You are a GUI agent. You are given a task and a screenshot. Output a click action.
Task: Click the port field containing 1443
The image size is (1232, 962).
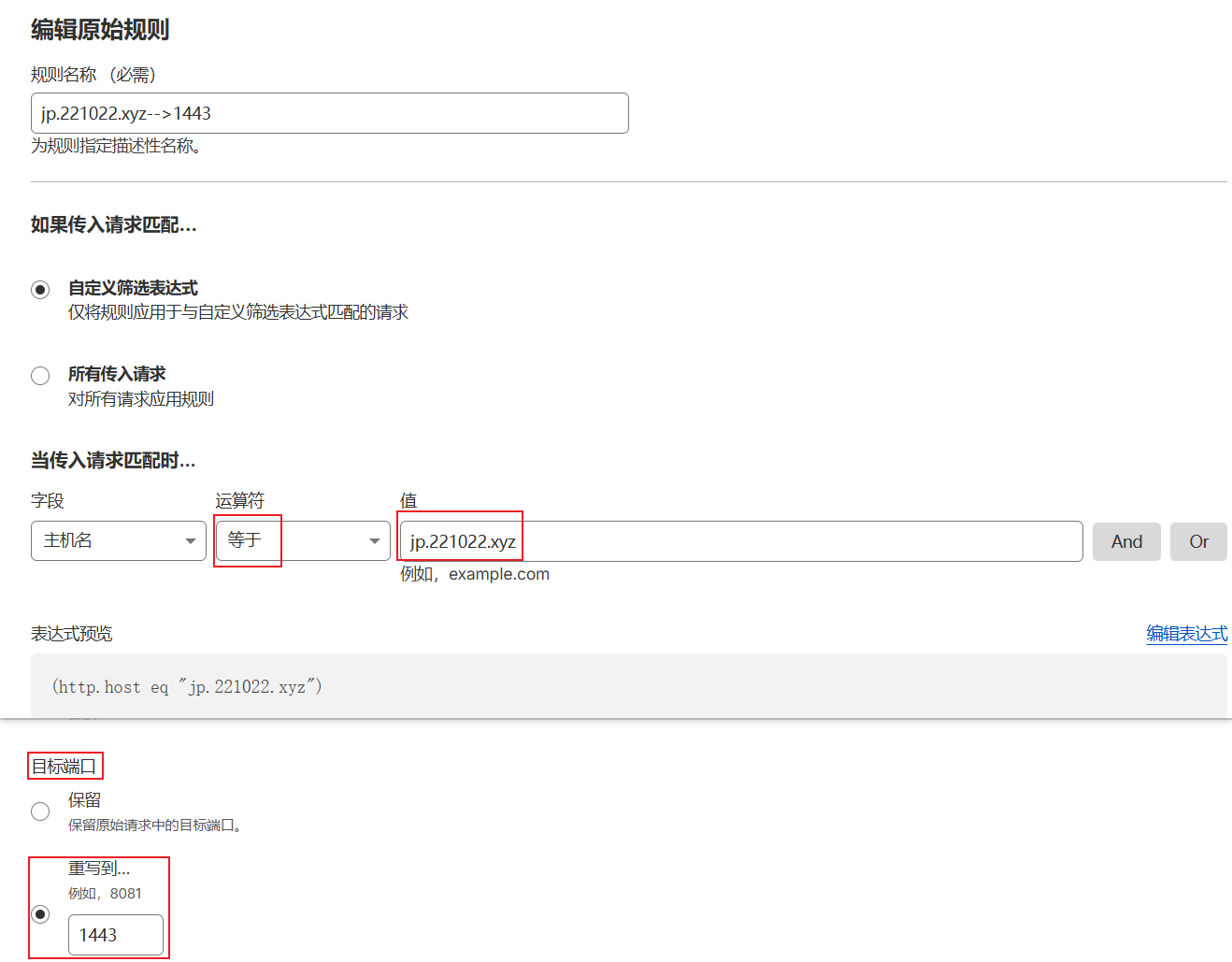tap(116, 935)
